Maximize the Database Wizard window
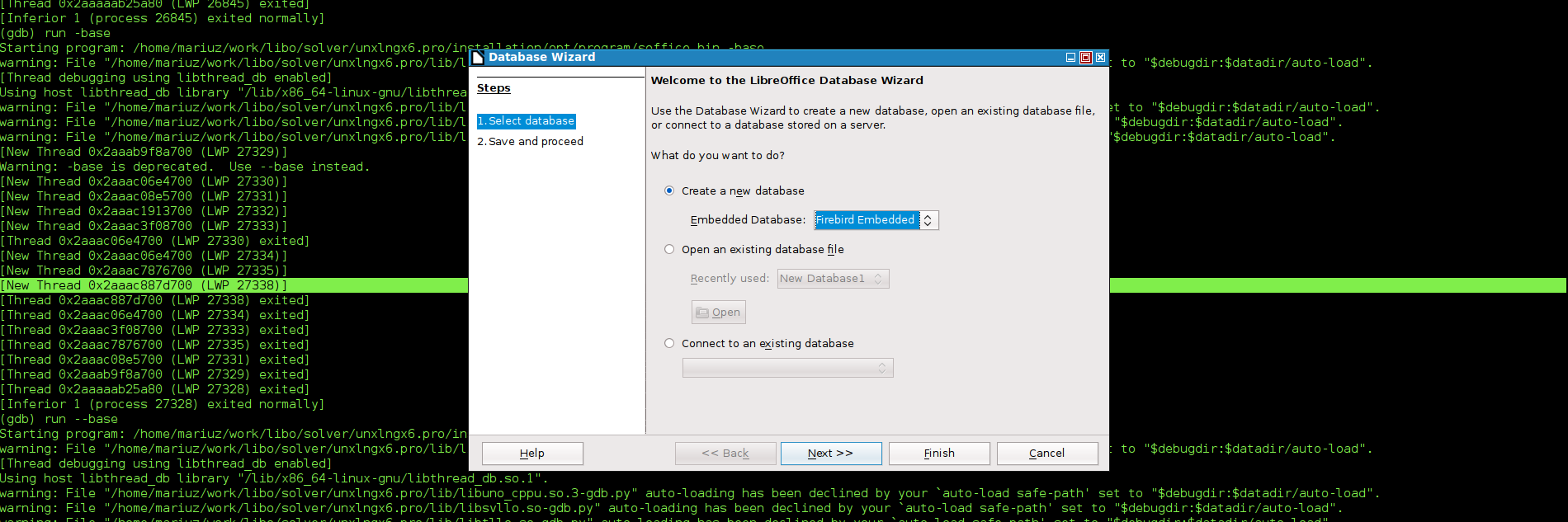The image size is (1568, 522). (1085, 57)
